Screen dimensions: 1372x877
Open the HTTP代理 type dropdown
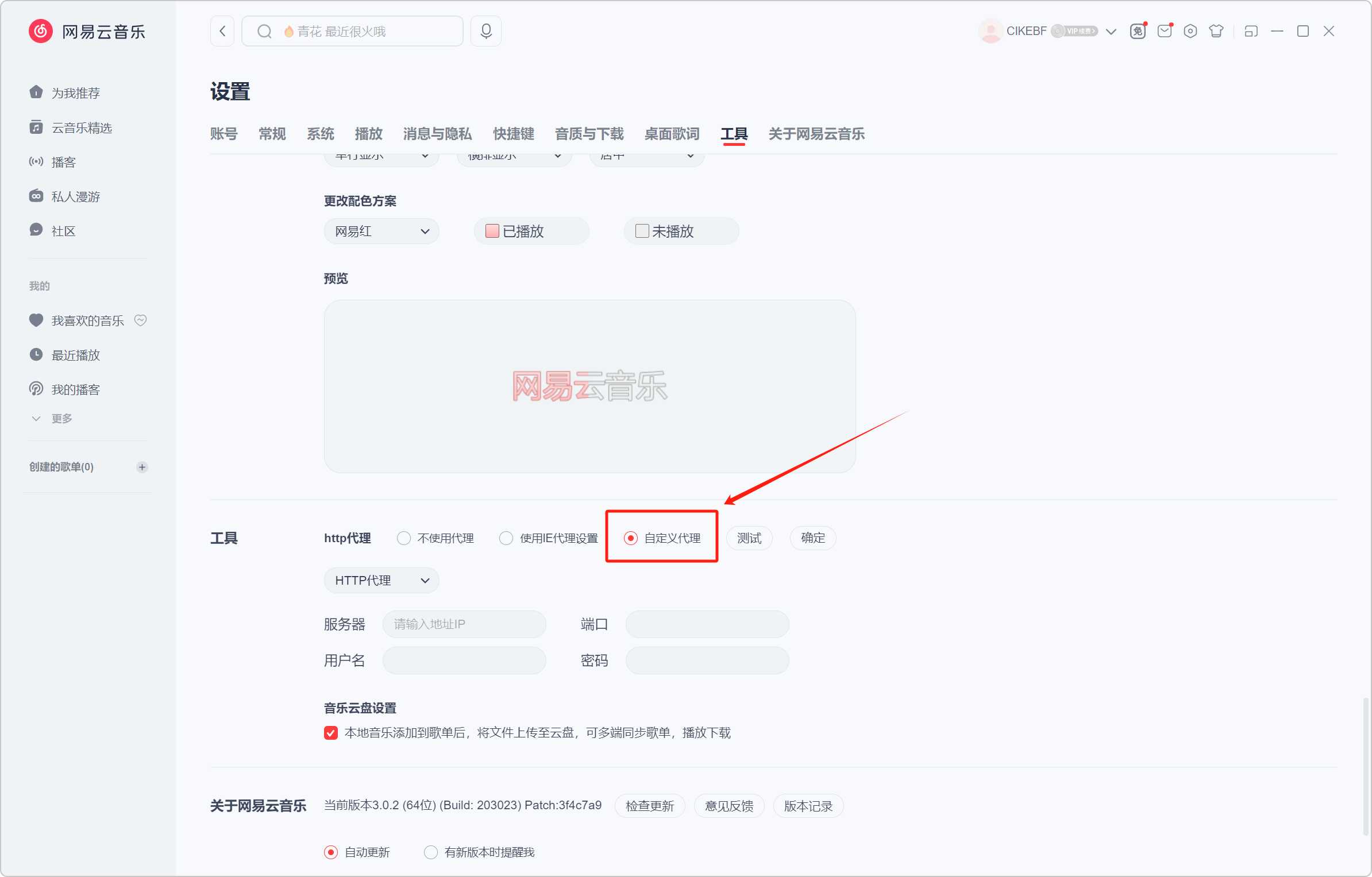pos(381,581)
